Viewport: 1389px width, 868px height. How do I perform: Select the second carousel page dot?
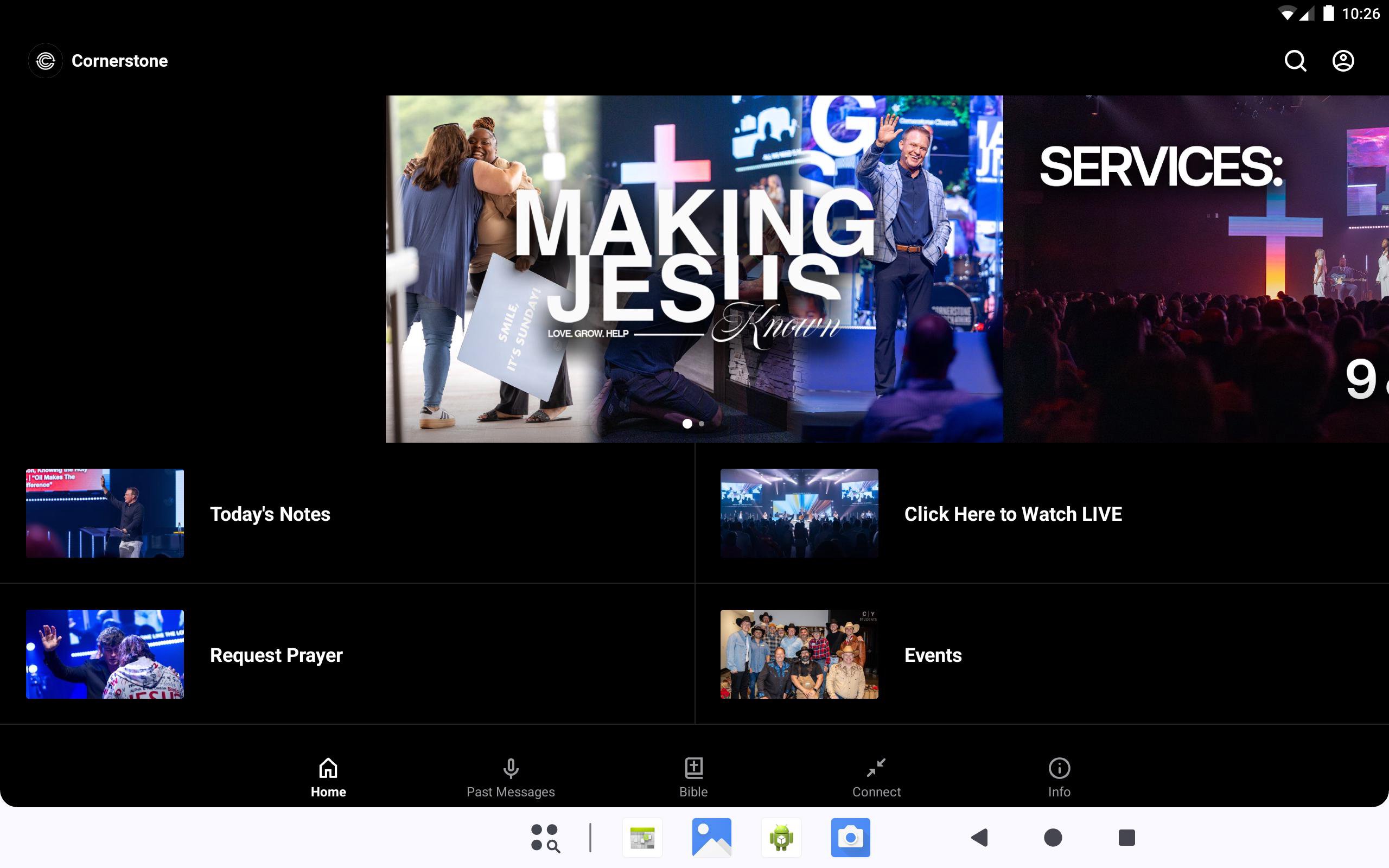click(702, 424)
